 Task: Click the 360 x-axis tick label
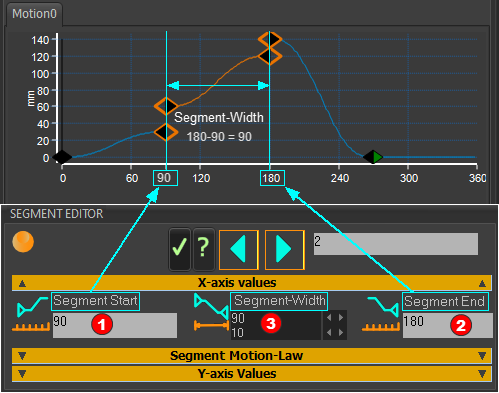coord(477,178)
